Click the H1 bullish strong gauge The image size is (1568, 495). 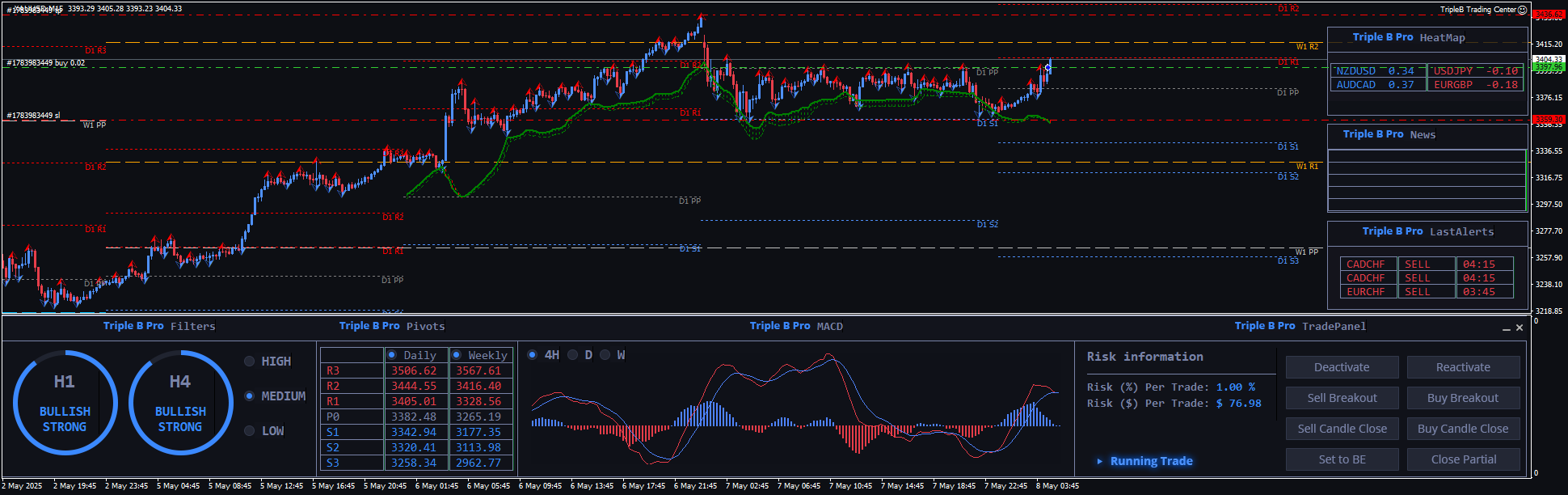(65, 403)
